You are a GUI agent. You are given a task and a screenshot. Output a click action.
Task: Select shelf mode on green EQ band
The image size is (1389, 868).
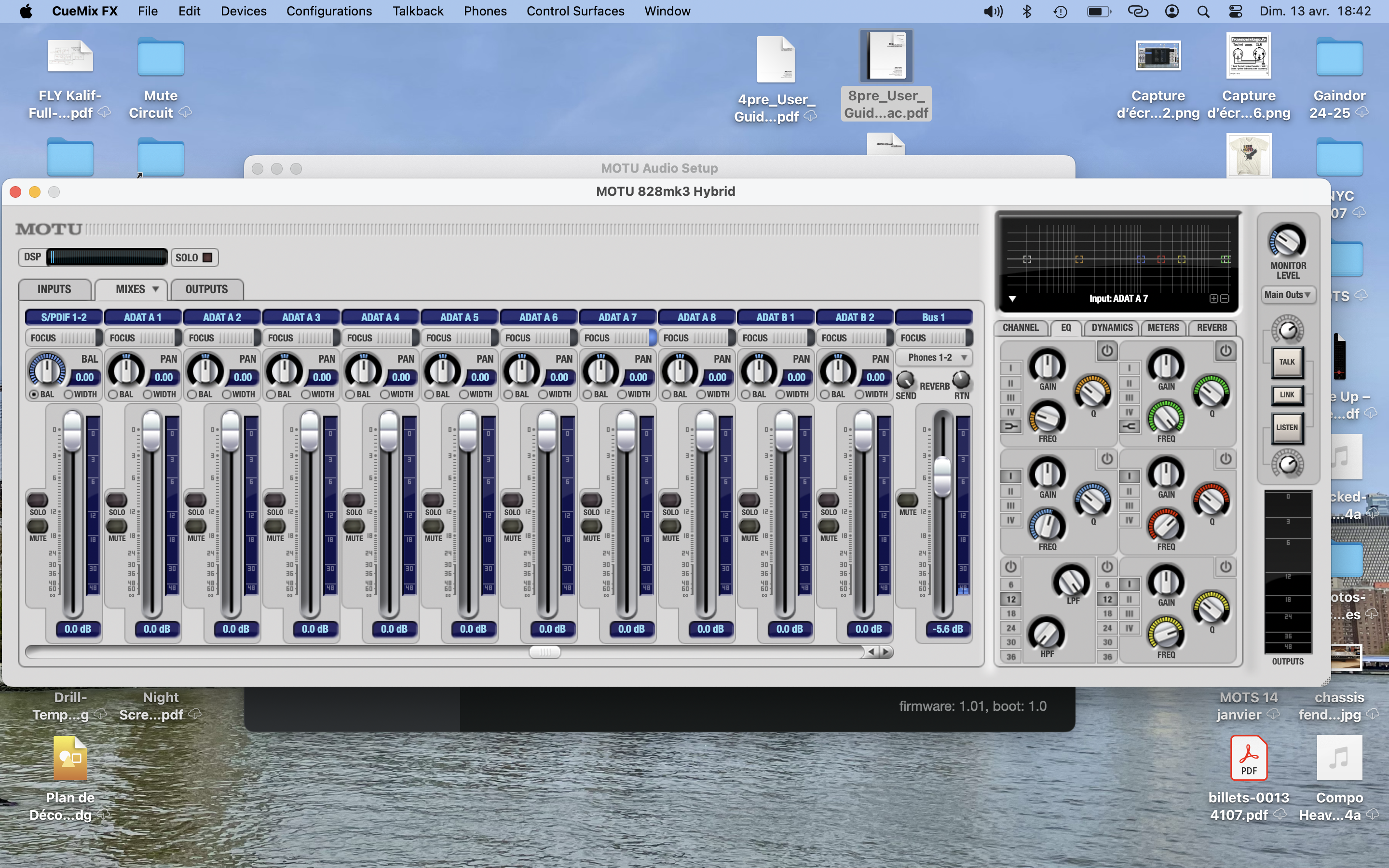click(x=1129, y=427)
